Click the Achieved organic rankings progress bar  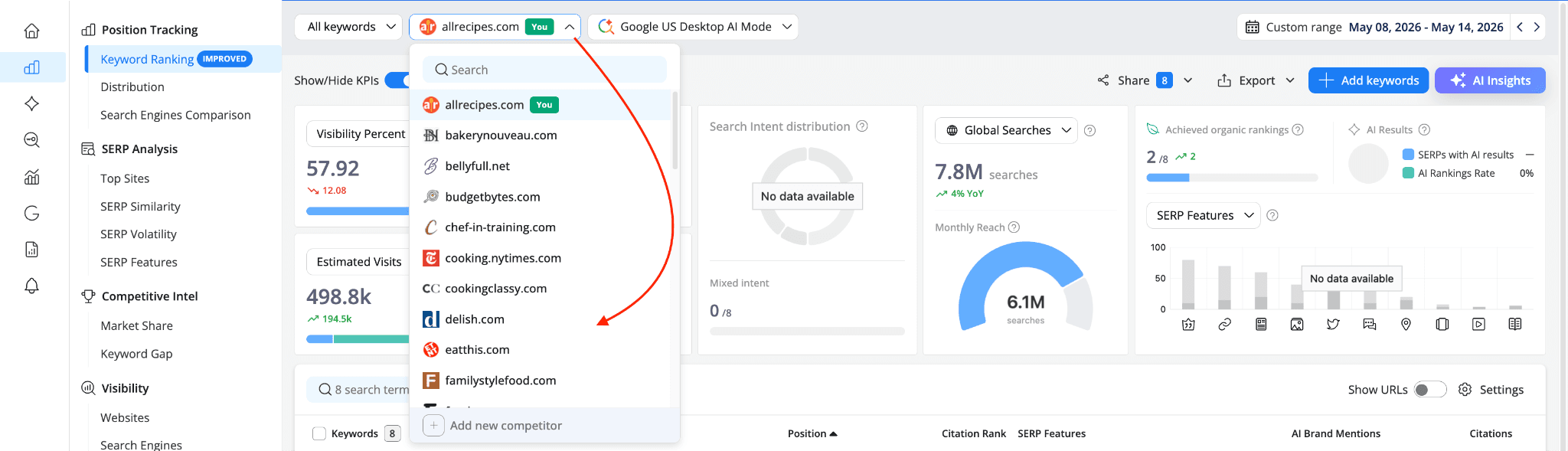click(x=1232, y=178)
